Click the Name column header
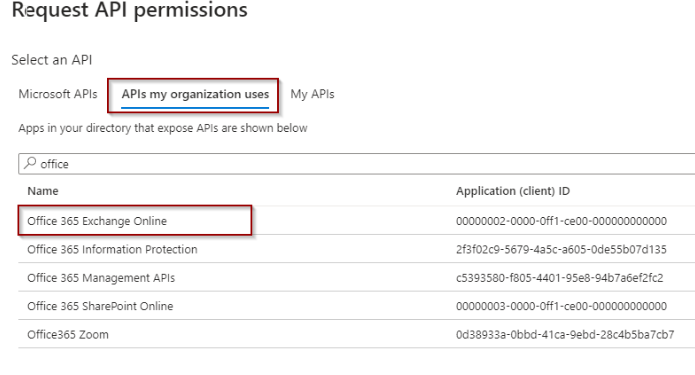Image resolution: width=695 pixels, height=375 pixels. pos(43,191)
